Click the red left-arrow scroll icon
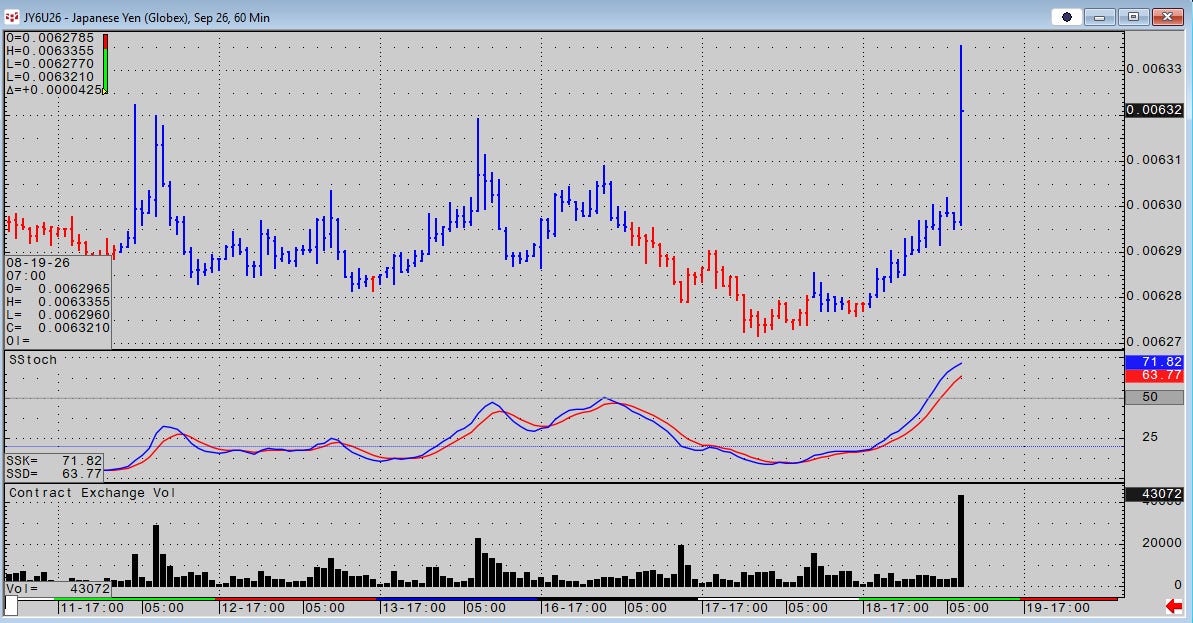 tap(1173, 606)
